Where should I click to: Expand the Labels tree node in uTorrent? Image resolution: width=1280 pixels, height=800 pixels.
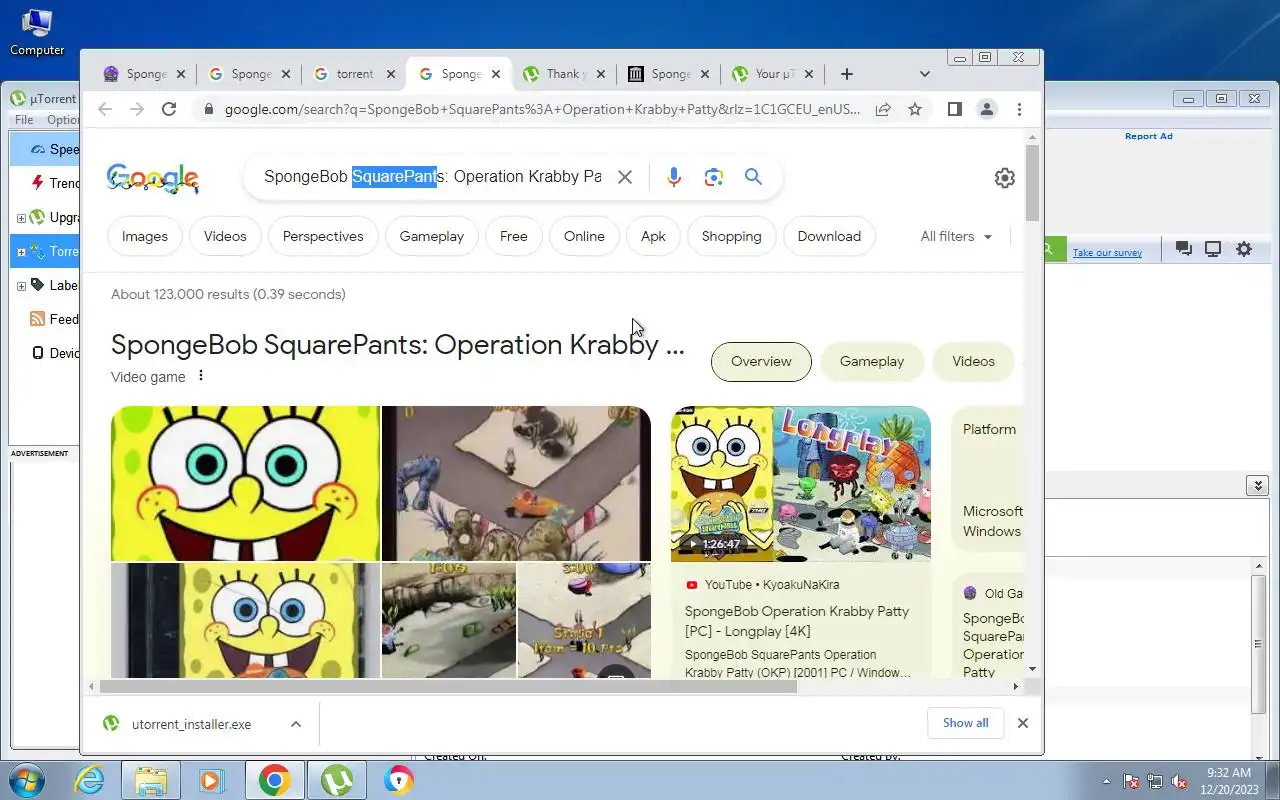(x=21, y=285)
